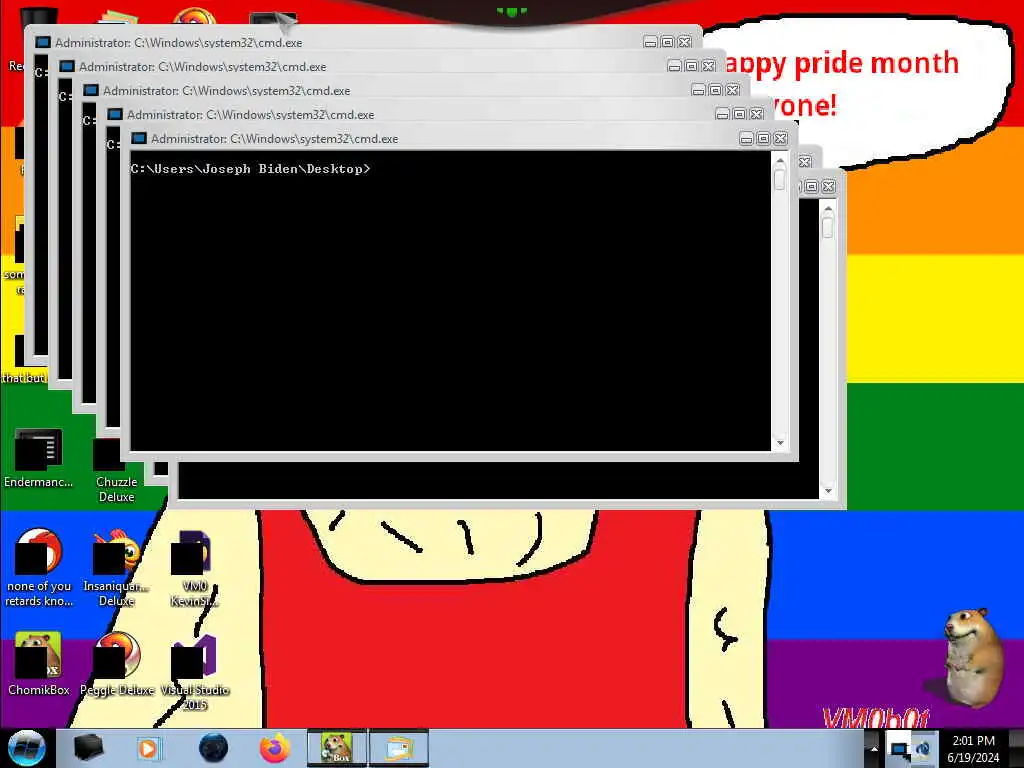Viewport: 1024px width, 768px height.
Task: Minimize the front cmd.exe window
Action: click(x=746, y=138)
